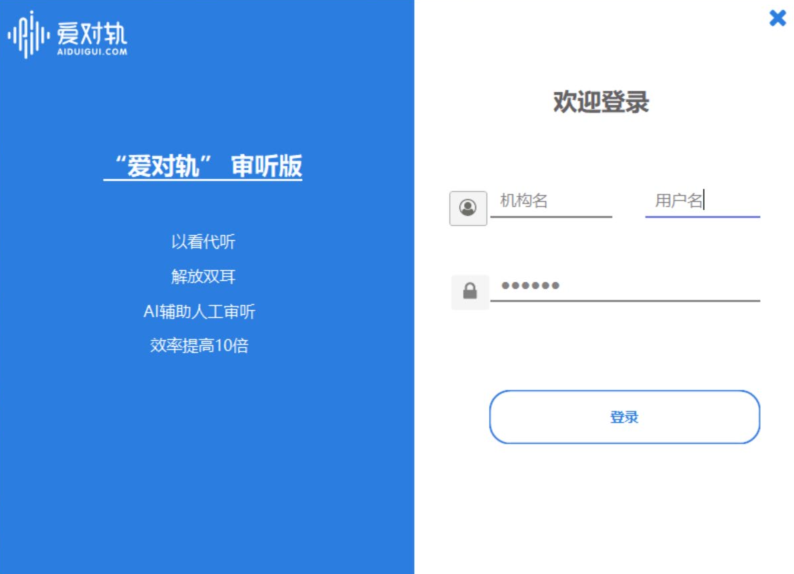The width and height of the screenshot is (794, 574).
Task: Click the AI辅助人工审听 text line
Action: [x=199, y=311]
